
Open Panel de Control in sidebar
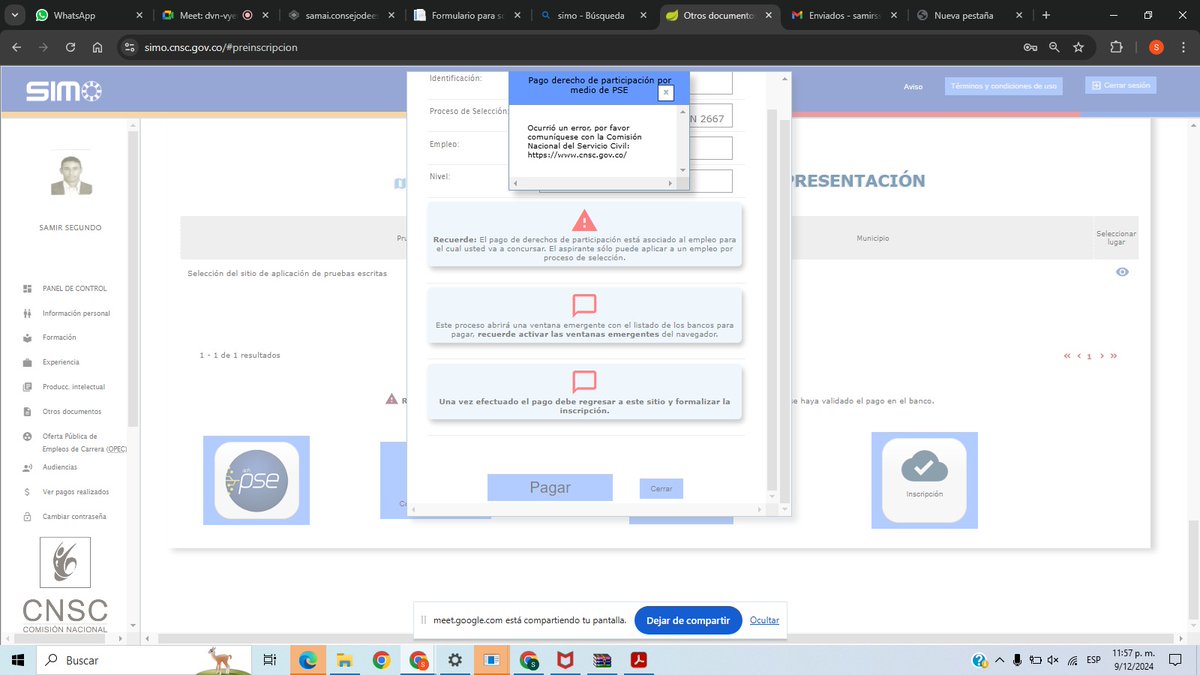click(74, 288)
